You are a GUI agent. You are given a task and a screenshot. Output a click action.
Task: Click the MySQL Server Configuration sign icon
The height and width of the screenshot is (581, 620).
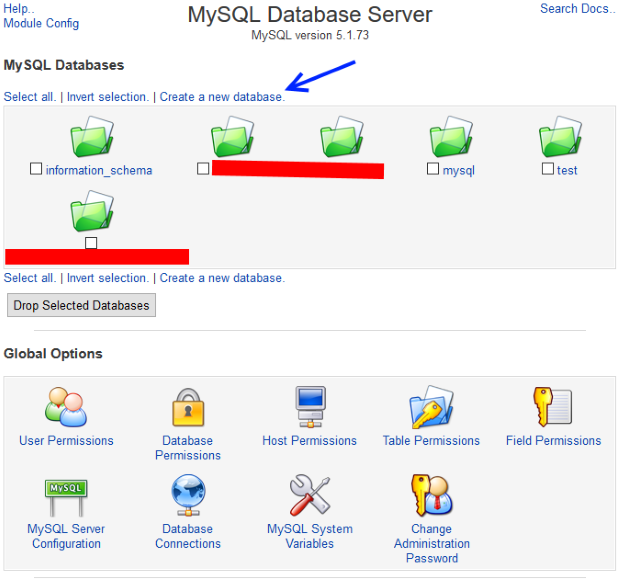pyautogui.click(x=66, y=498)
